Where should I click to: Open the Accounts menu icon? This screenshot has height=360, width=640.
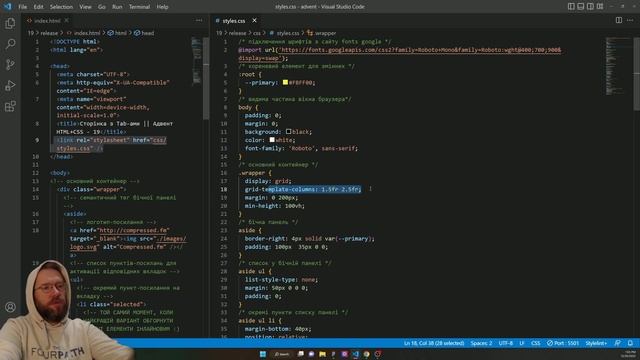click(x=10, y=307)
